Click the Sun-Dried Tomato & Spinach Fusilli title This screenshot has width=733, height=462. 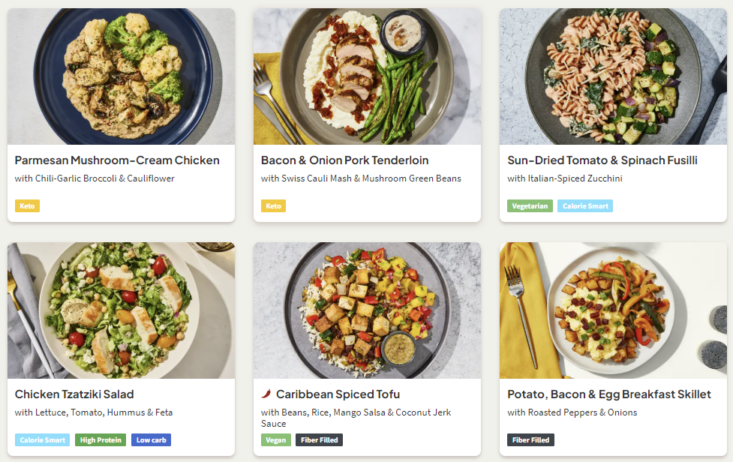point(602,160)
